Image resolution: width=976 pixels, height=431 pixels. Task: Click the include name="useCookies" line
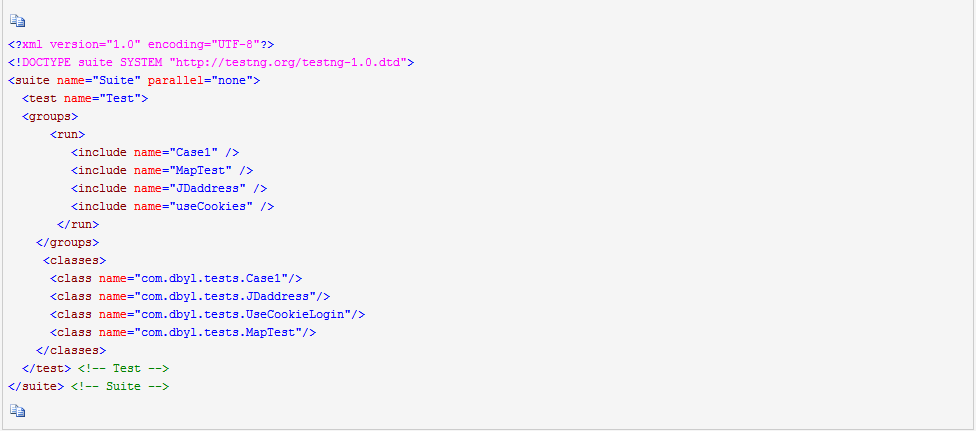pos(172,206)
